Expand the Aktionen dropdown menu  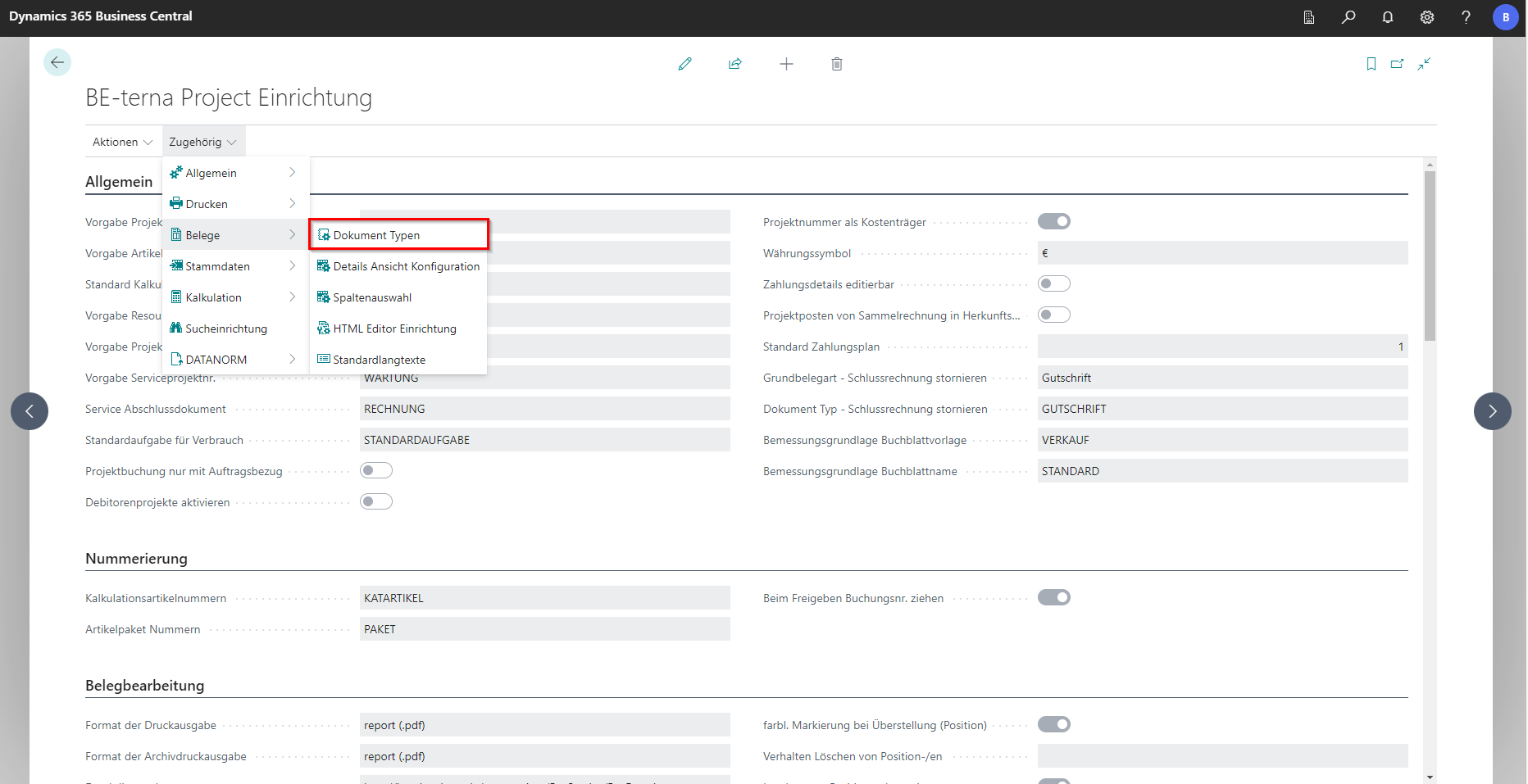point(122,142)
